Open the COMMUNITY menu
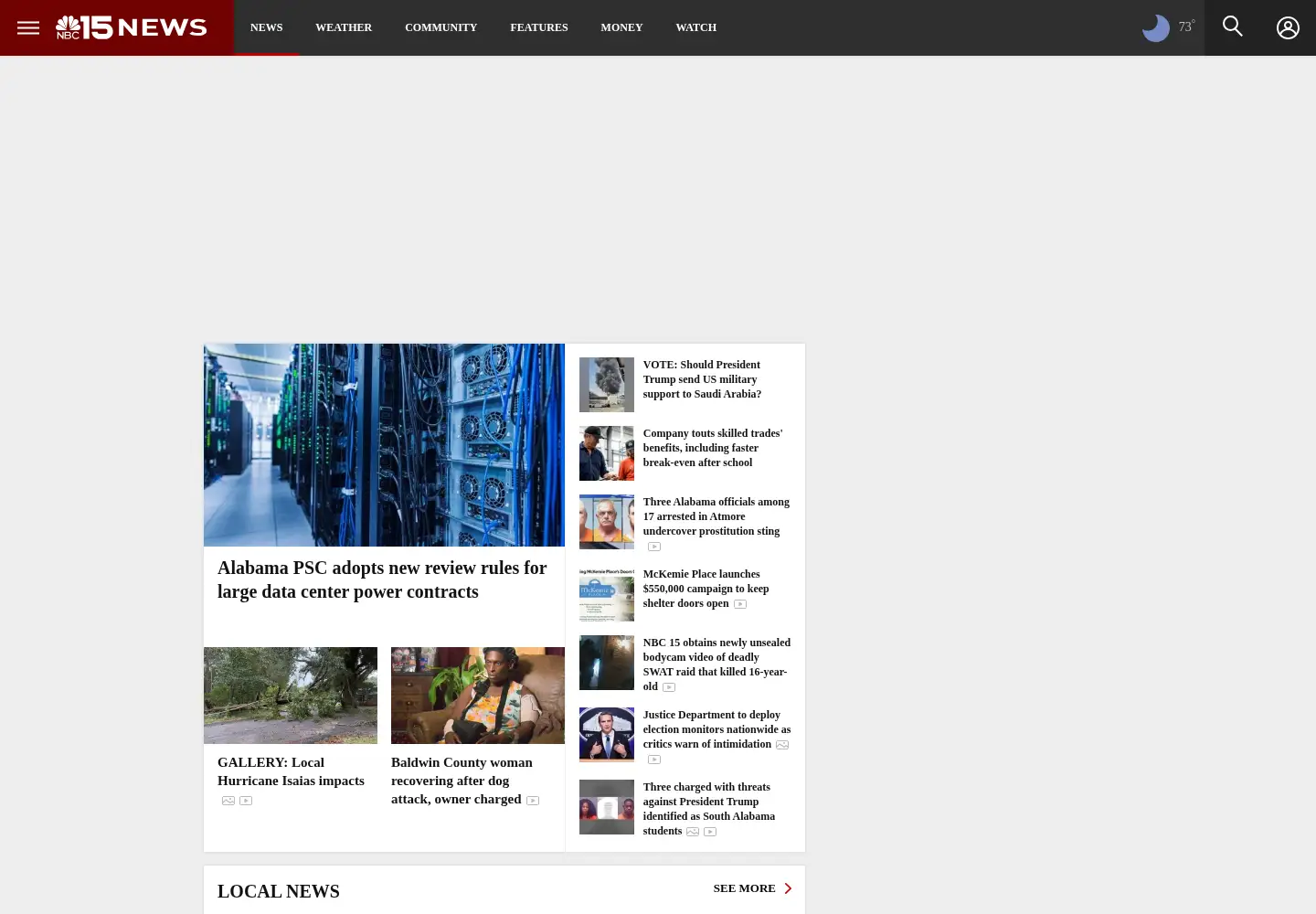 tap(440, 27)
